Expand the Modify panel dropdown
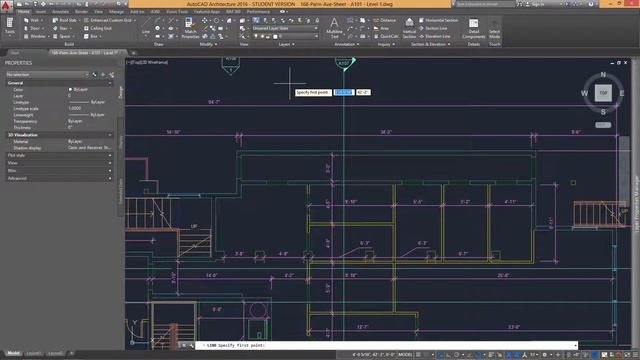640x360 pixels. point(208,44)
